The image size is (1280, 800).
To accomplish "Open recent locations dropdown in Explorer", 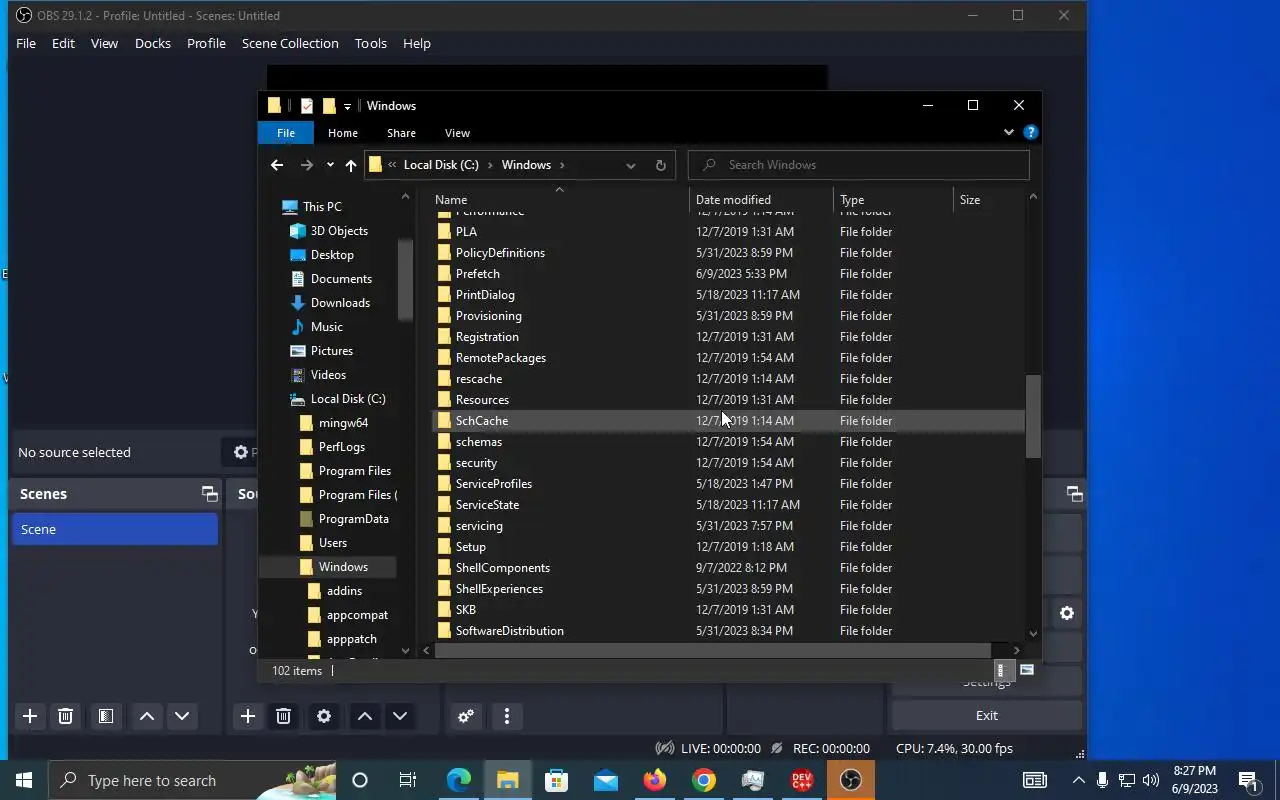I will (330, 165).
